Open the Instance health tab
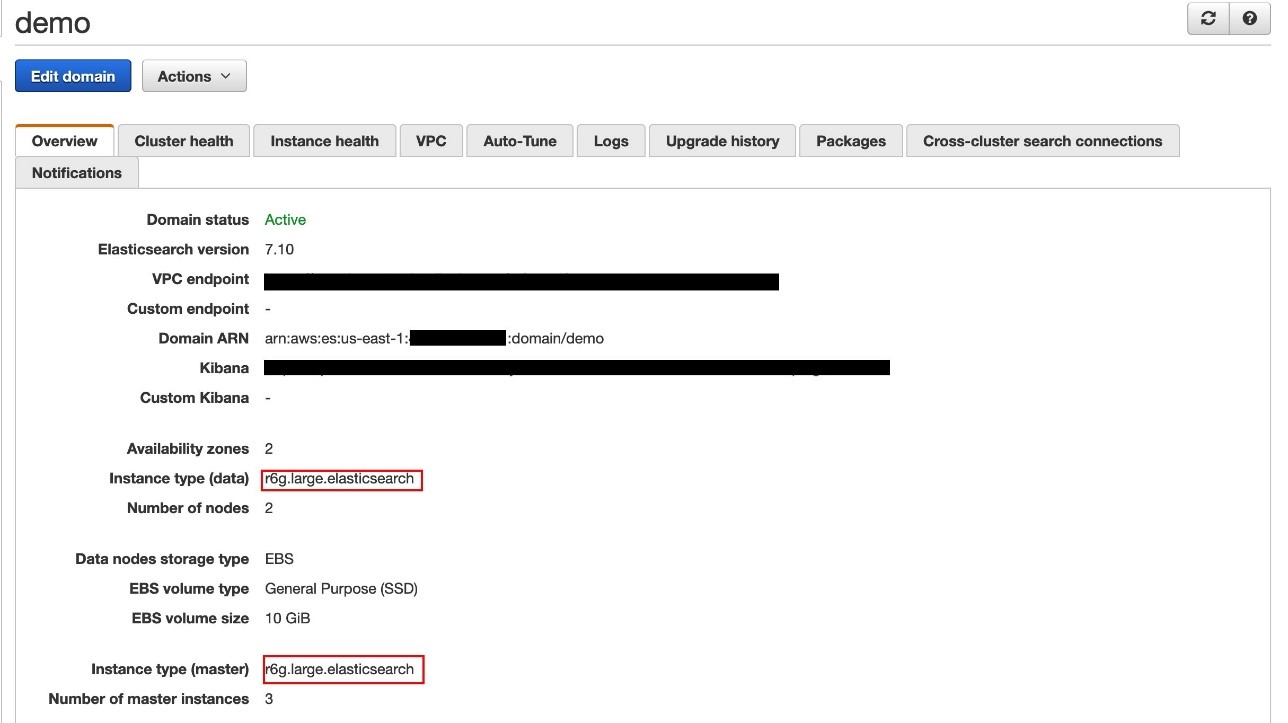 (x=325, y=141)
